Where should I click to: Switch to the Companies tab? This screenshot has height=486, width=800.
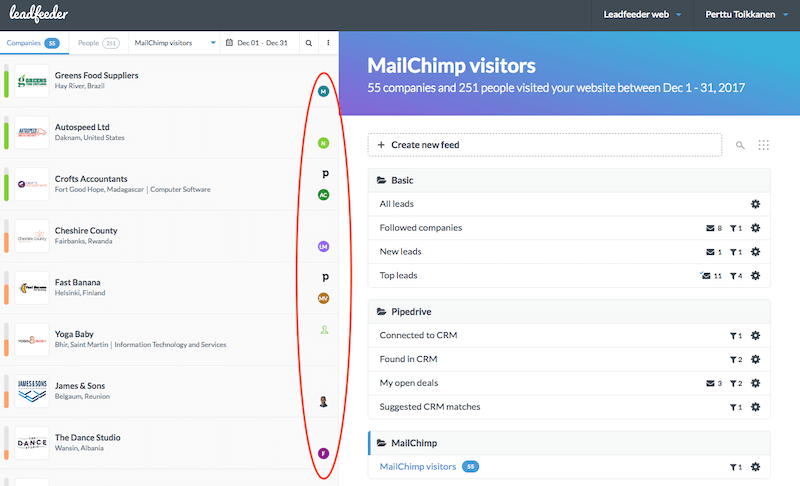point(33,43)
